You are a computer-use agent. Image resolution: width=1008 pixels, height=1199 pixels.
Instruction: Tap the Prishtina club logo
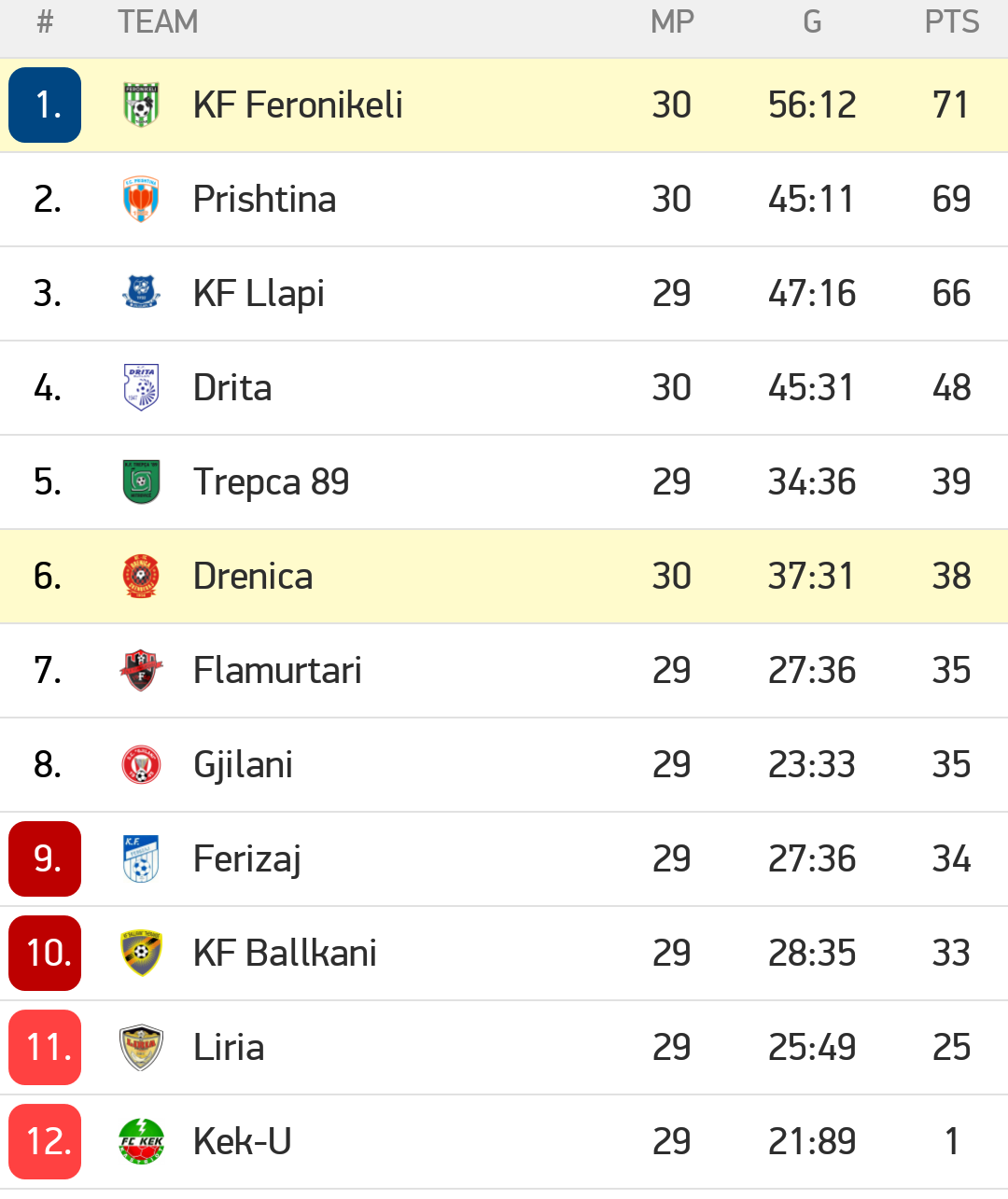(142, 199)
